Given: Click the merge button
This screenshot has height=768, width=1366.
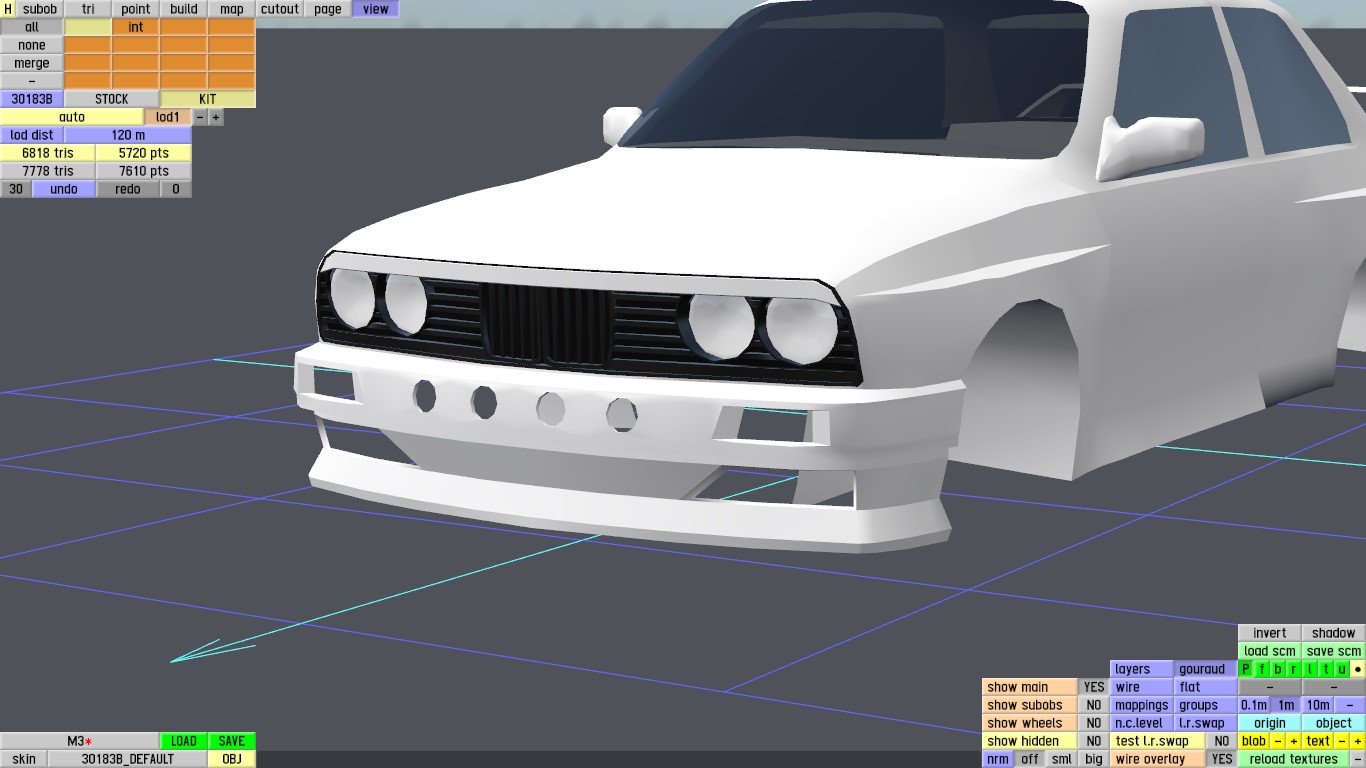Looking at the screenshot, I should [x=32, y=63].
